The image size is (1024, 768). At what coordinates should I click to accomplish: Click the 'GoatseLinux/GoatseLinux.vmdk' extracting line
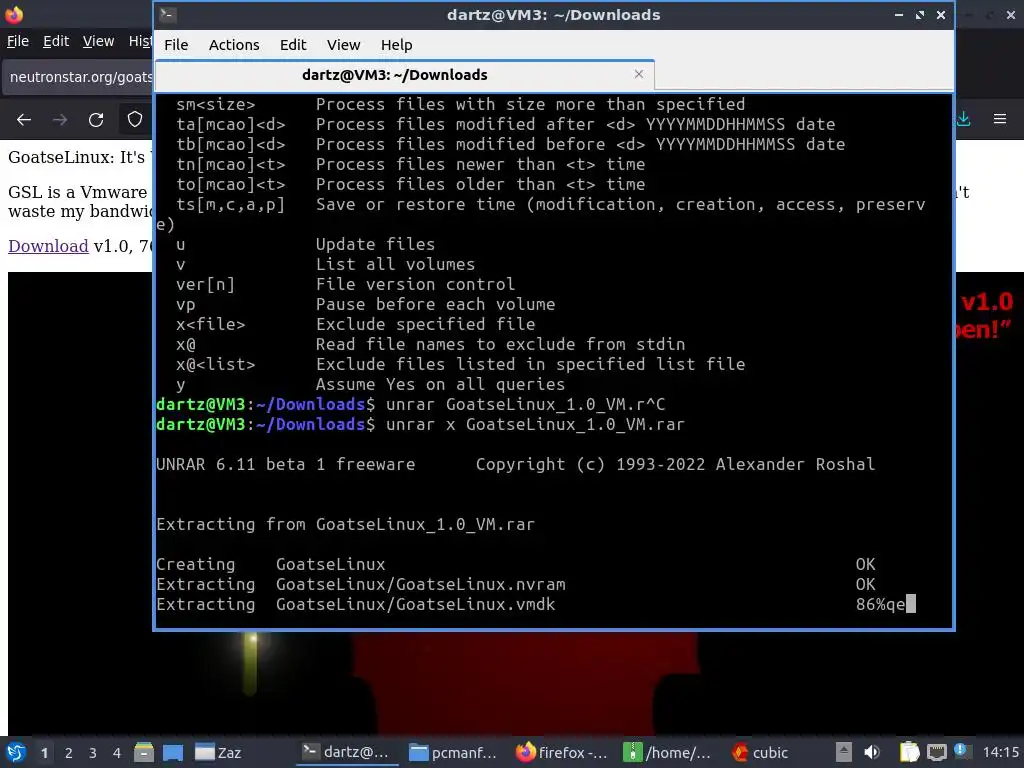pyautogui.click(x=415, y=605)
